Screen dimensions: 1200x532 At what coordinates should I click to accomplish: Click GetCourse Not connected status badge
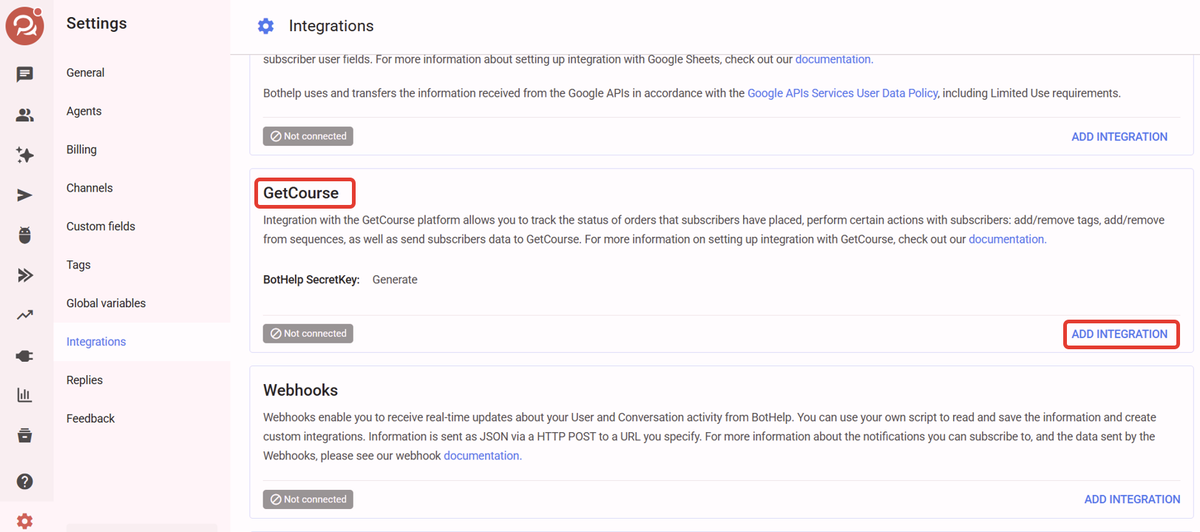(x=308, y=333)
